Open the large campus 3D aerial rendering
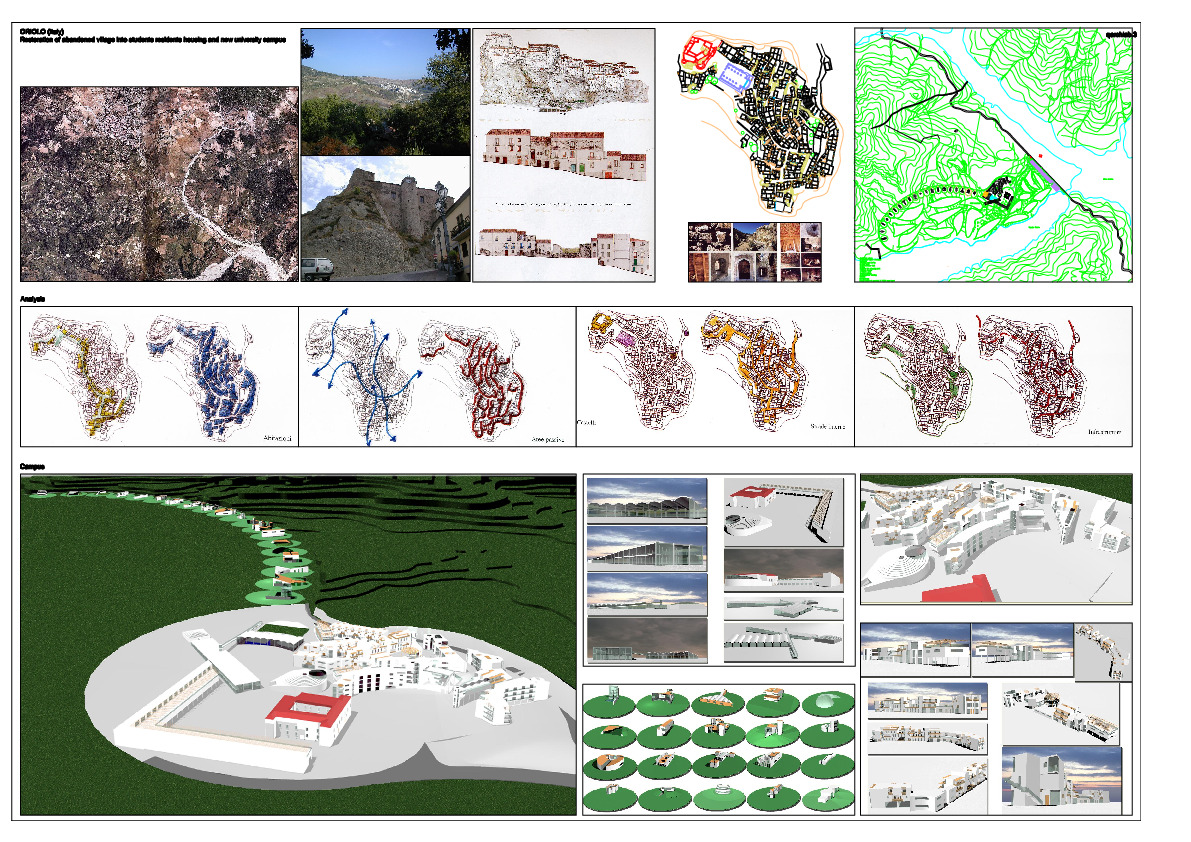 pyautogui.click(x=299, y=645)
